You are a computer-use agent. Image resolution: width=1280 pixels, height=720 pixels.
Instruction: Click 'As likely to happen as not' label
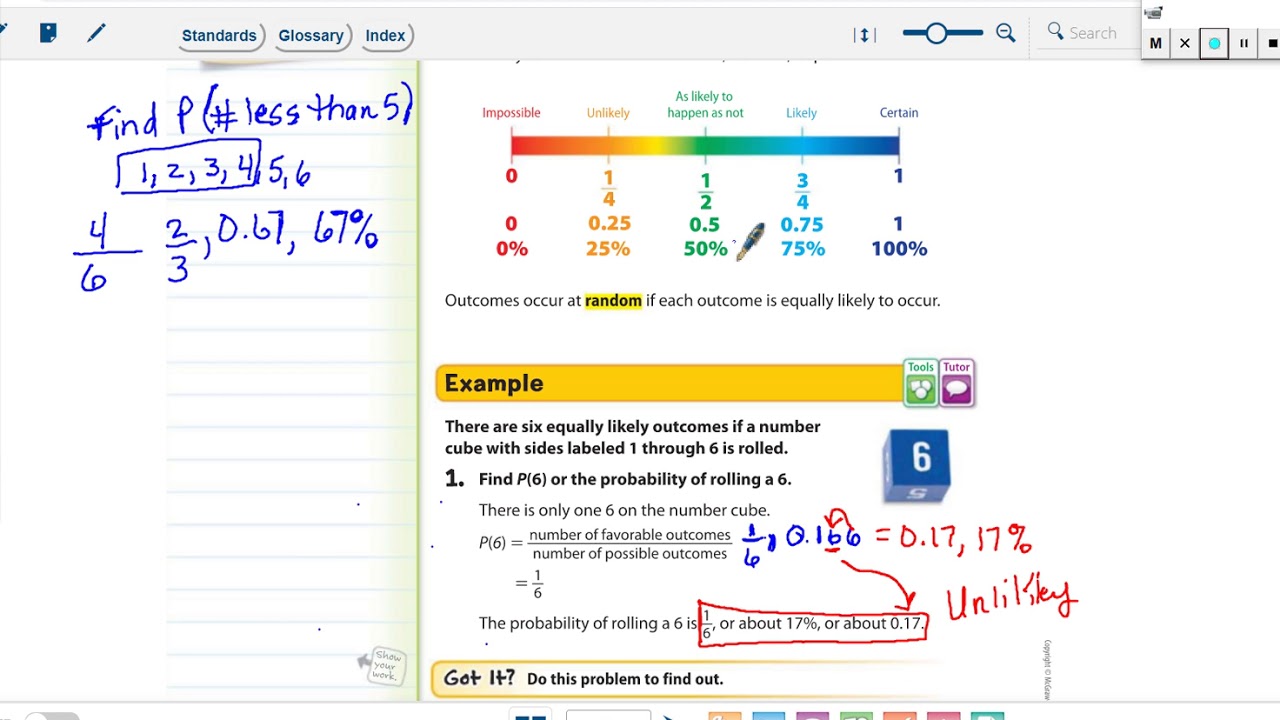(705, 105)
